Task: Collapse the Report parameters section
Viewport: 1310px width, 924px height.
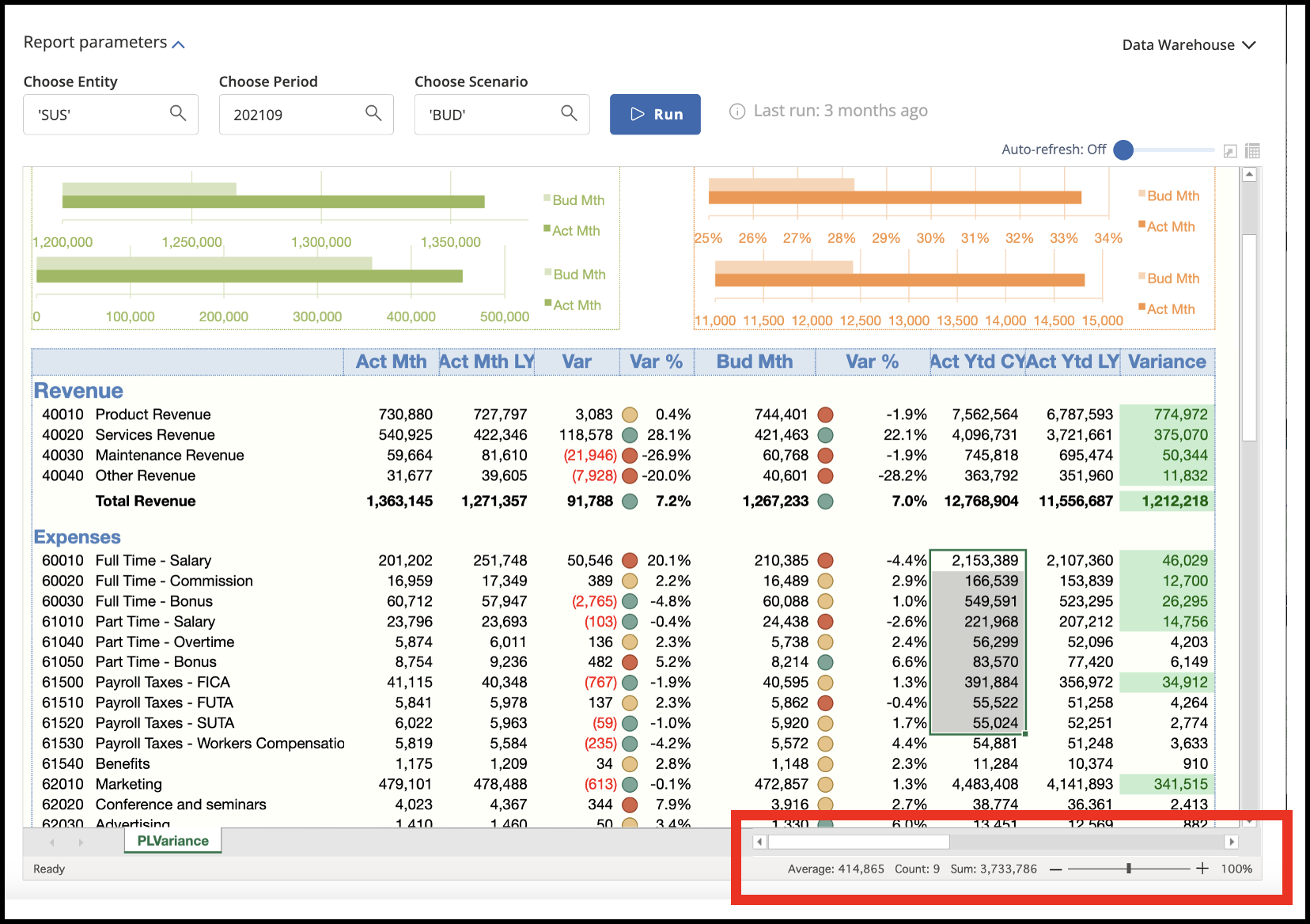Action: pyautogui.click(x=179, y=44)
